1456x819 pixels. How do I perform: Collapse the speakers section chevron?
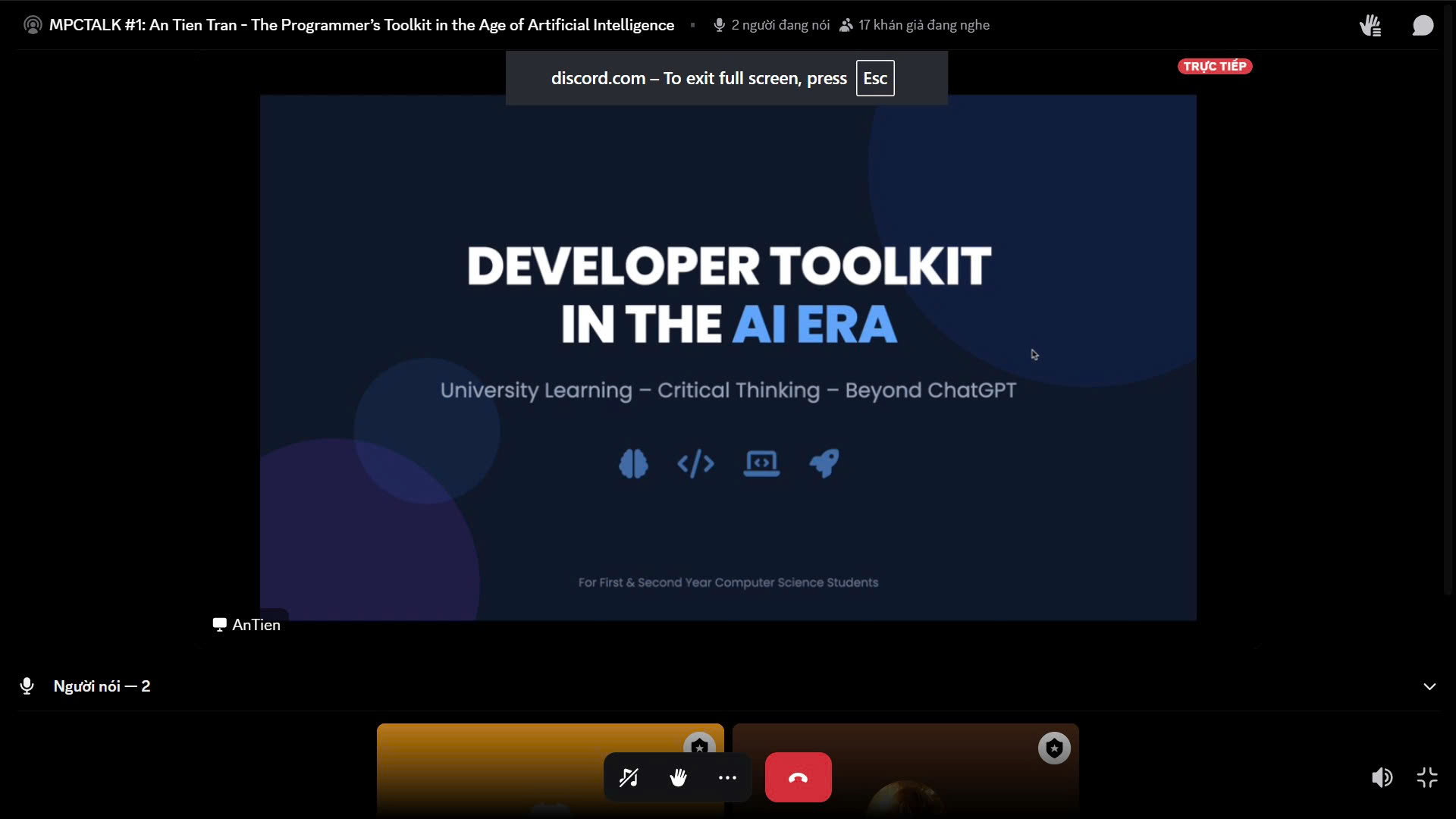point(1429,686)
